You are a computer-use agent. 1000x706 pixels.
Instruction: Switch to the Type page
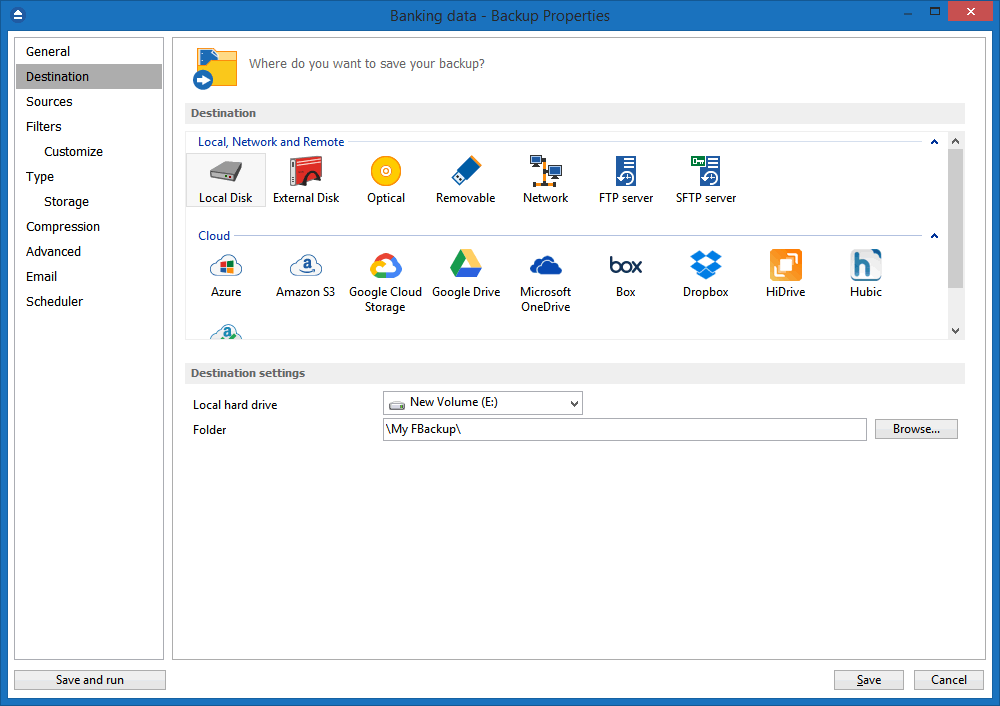click(x=89, y=177)
